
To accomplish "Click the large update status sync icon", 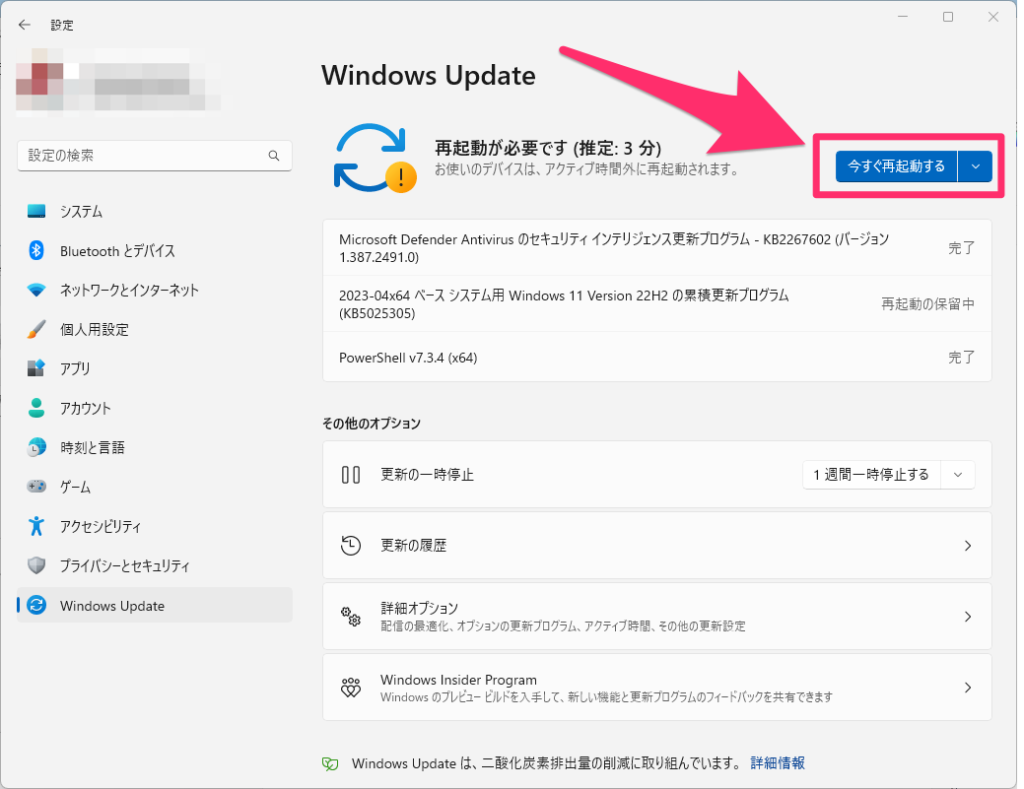I will (x=374, y=158).
